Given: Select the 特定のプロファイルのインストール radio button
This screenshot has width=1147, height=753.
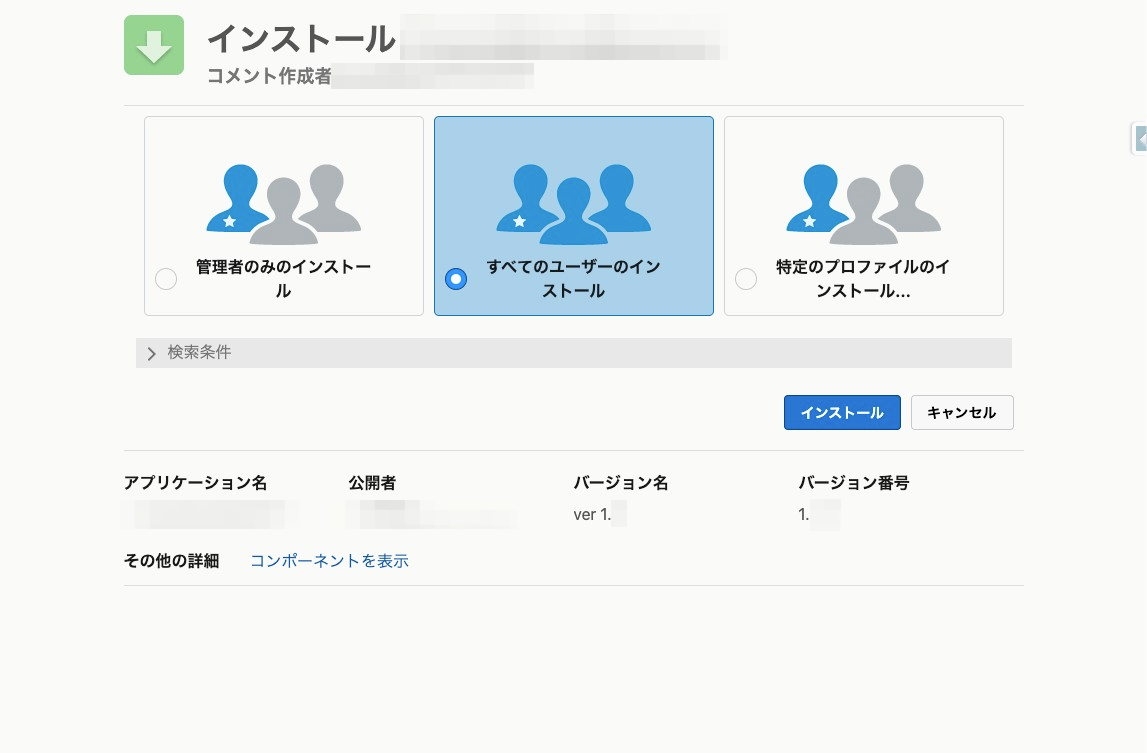Looking at the screenshot, I should pos(746,279).
